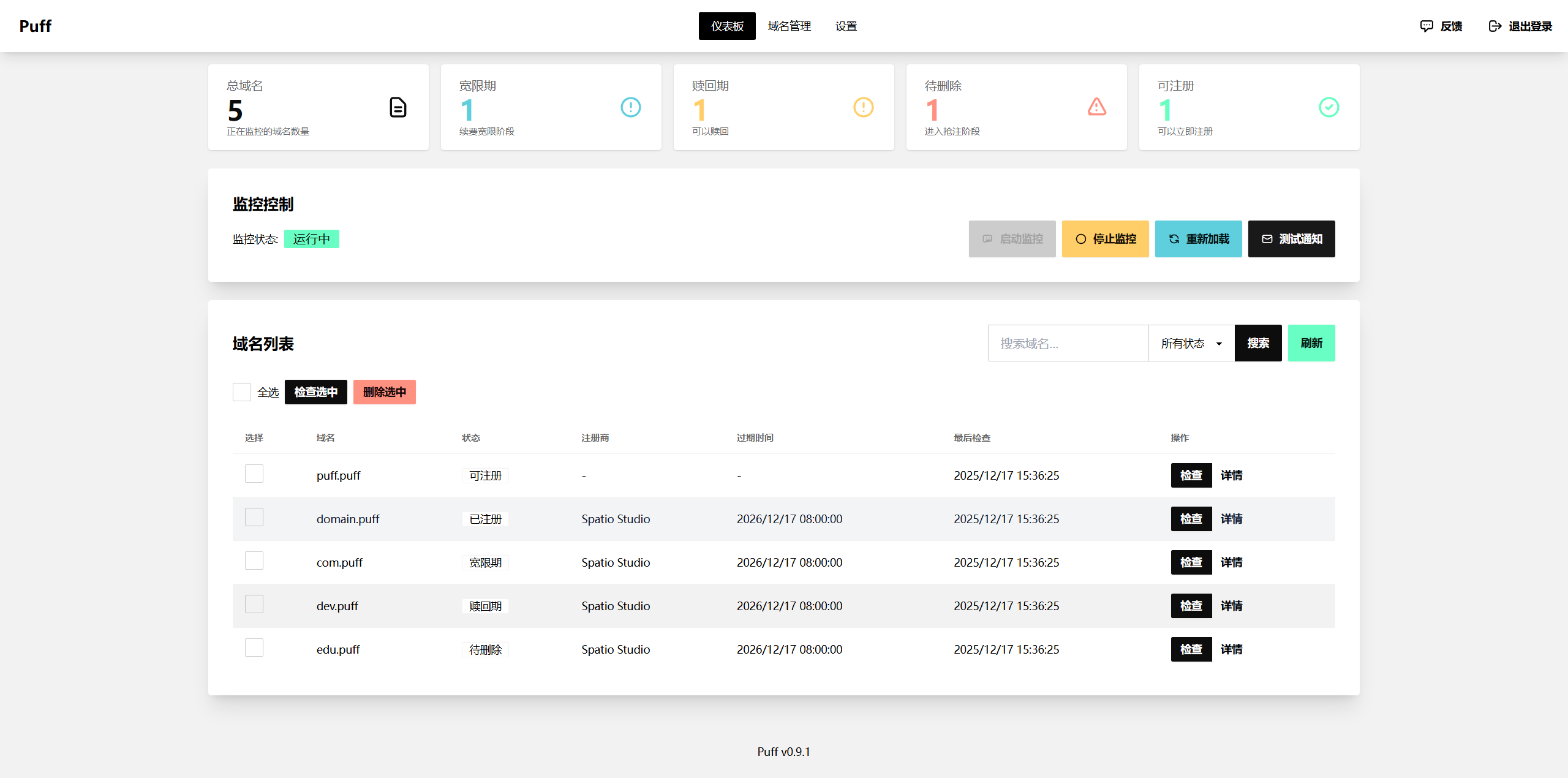Open 域名管理 tab in top navigation
The image size is (1568, 778).
click(789, 26)
